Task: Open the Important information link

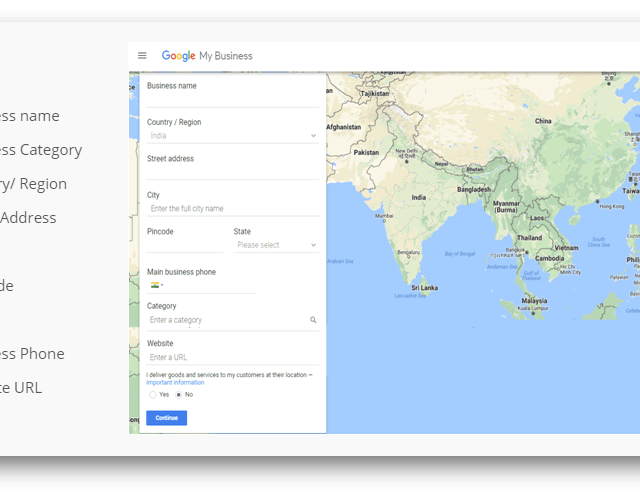Action: click(x=175, y=383)
